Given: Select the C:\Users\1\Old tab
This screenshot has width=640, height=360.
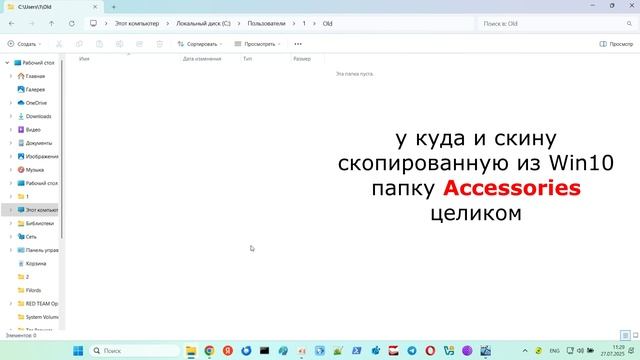Looking at the screenshot, I should 52,7.
